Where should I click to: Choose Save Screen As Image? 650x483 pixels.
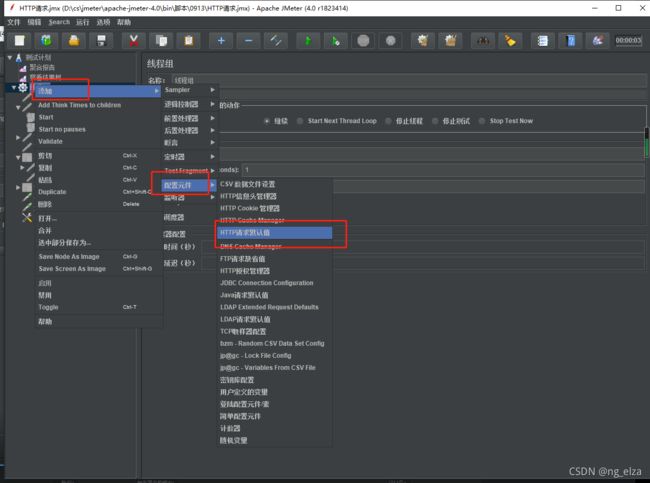pos(72,269)
